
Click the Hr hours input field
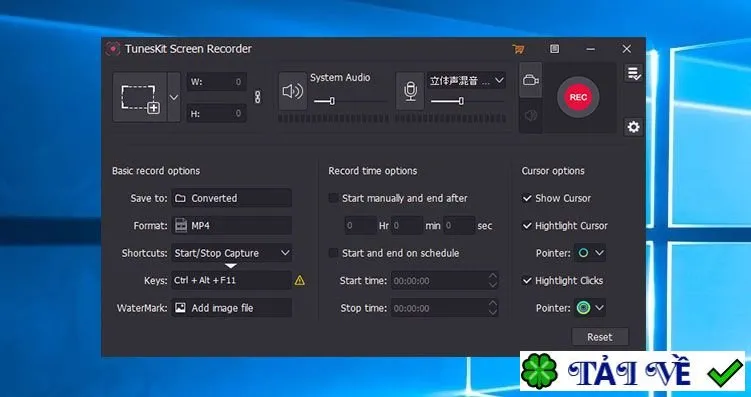pos(361,226)
